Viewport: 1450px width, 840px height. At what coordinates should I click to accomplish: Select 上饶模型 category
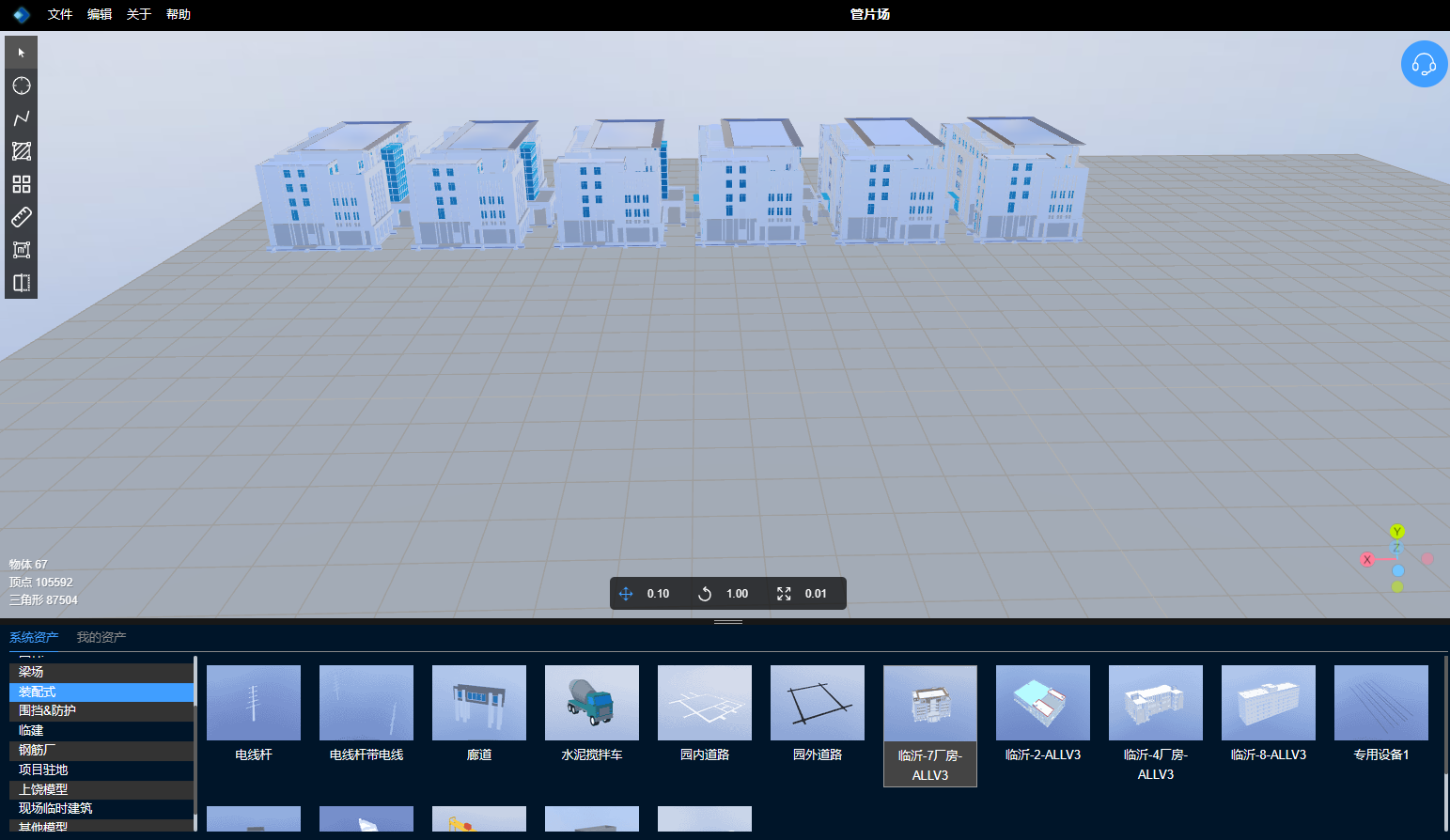101,790
